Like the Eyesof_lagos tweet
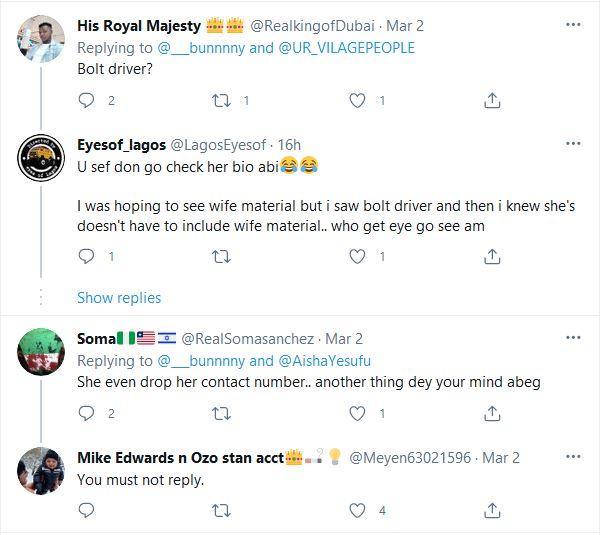 coord(356,257)
